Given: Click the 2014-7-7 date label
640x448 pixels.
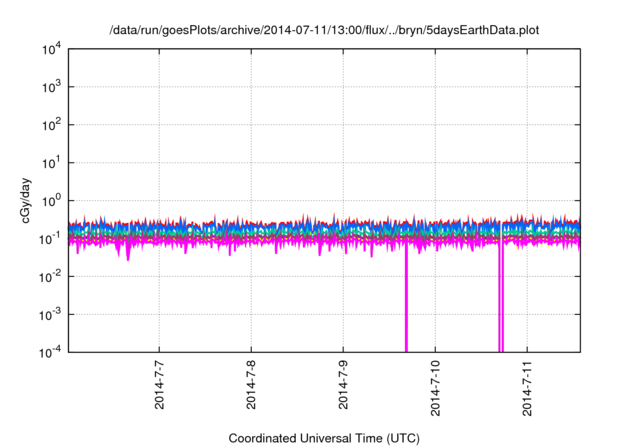Looking at the screenshot, I should click(159, 385).
